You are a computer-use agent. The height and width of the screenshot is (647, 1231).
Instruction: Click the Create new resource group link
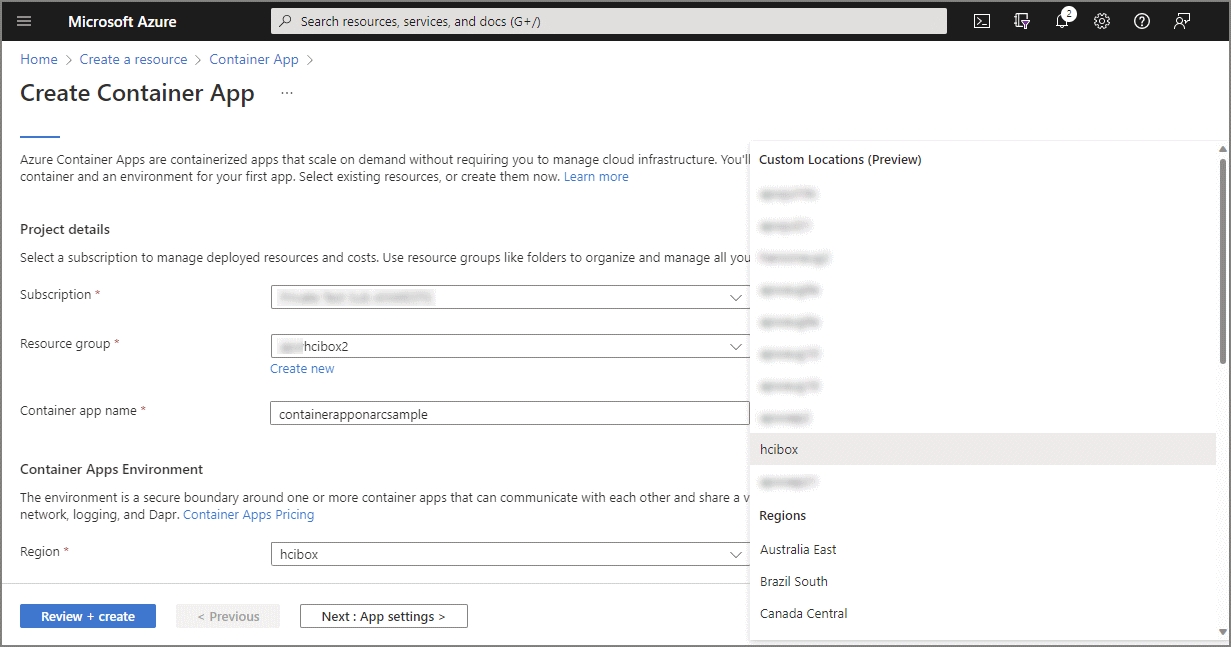point(302,368)
